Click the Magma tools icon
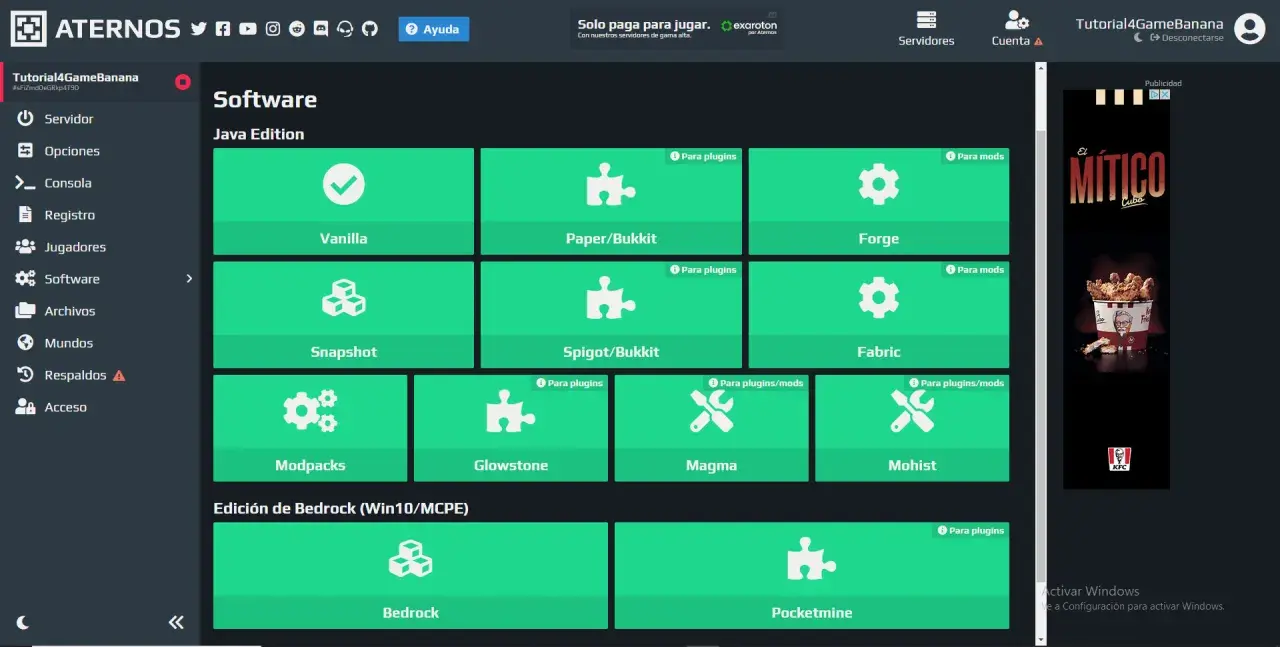This screenshot has height=647, width=1280. pos(712,411)
